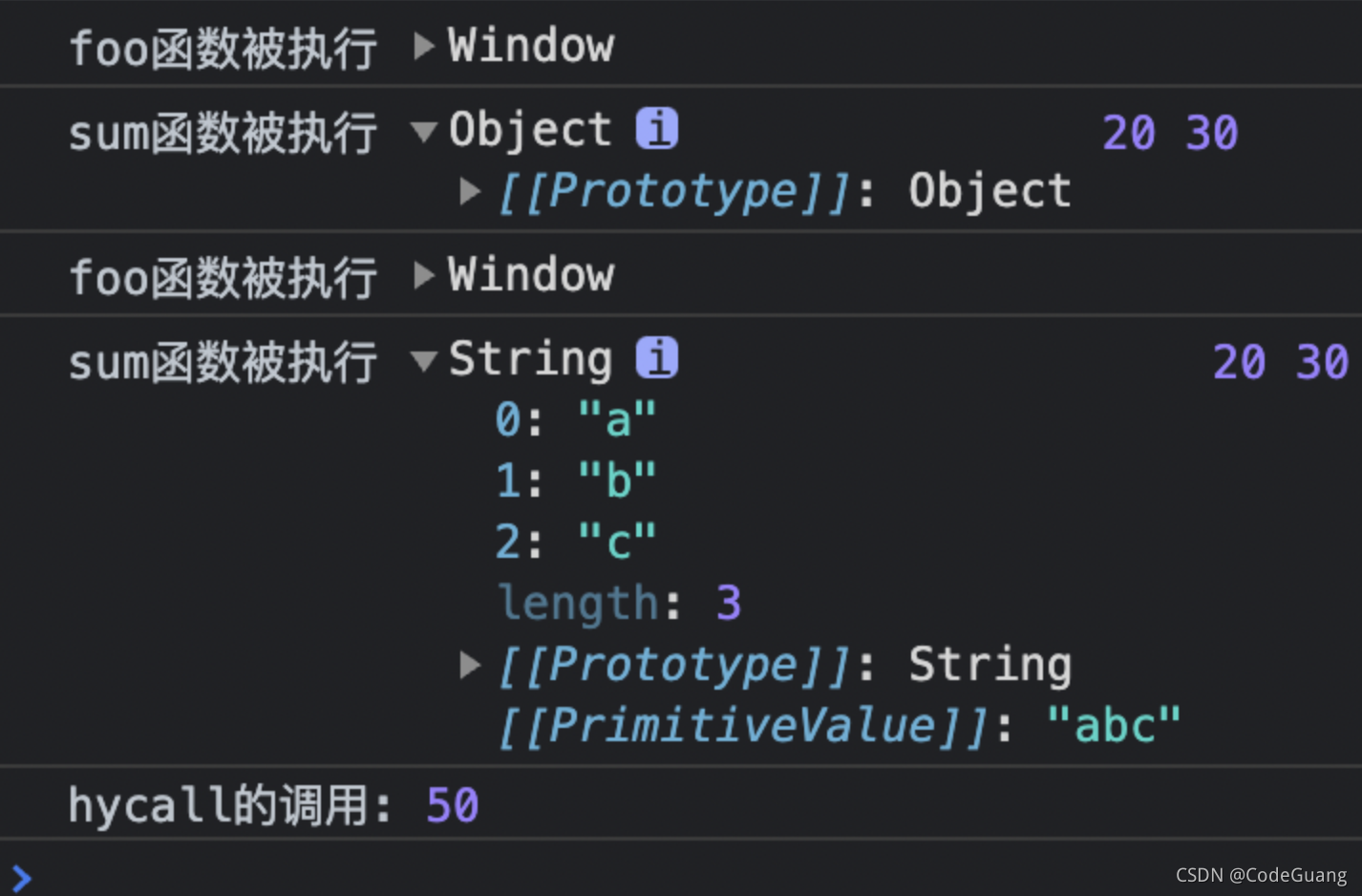Screen dimensions: 1362x896
Task: Click the console input line at the bottom
Action: pos(382,876)
